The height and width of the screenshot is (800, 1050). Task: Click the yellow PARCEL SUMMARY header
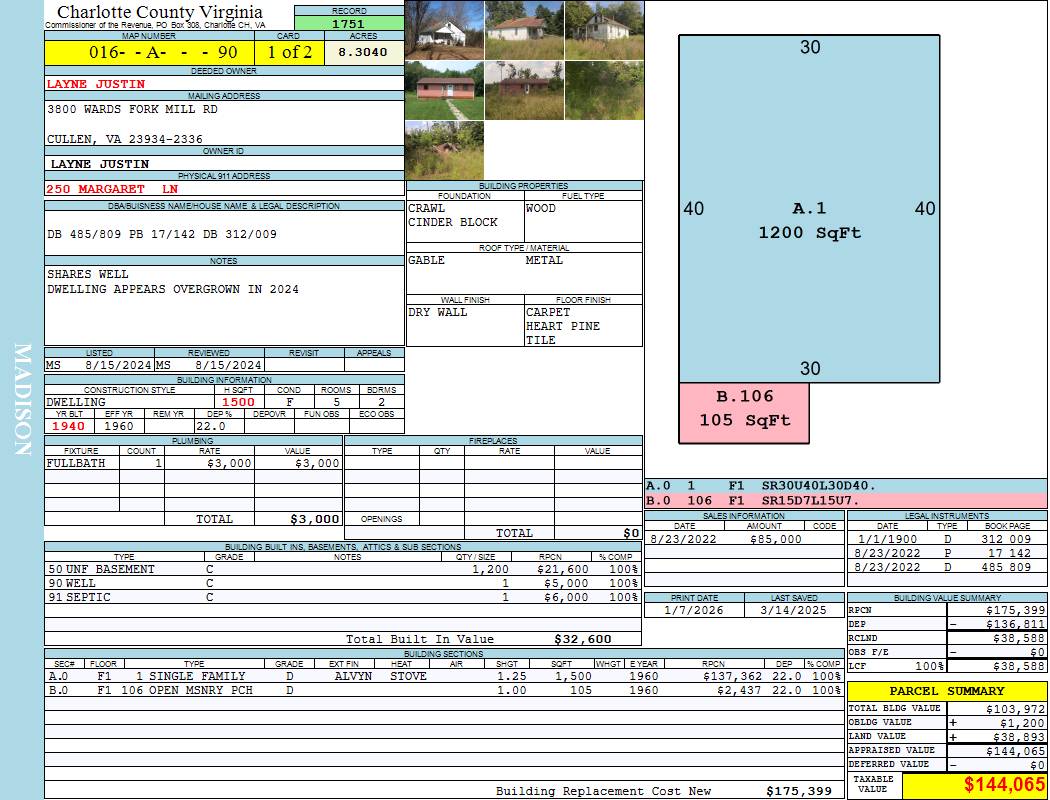click(947, 691)
